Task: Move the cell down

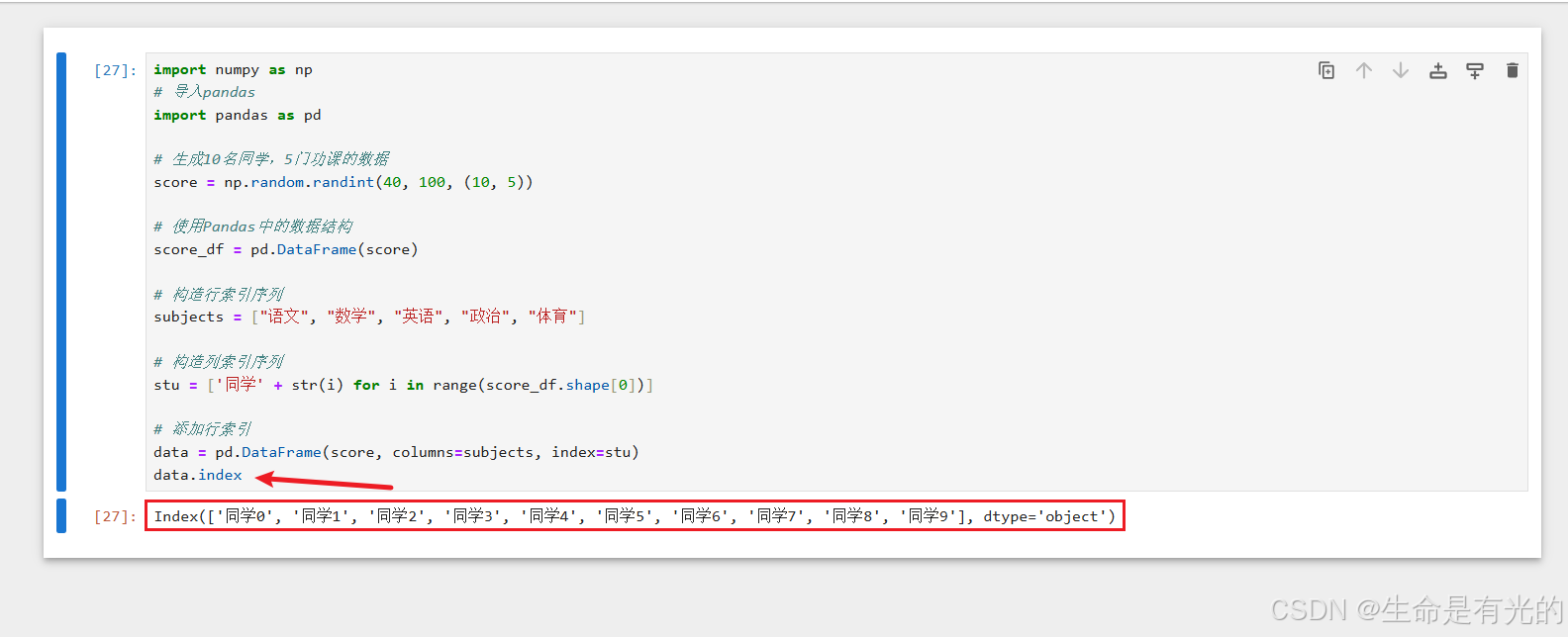Action: (1401, 70)
